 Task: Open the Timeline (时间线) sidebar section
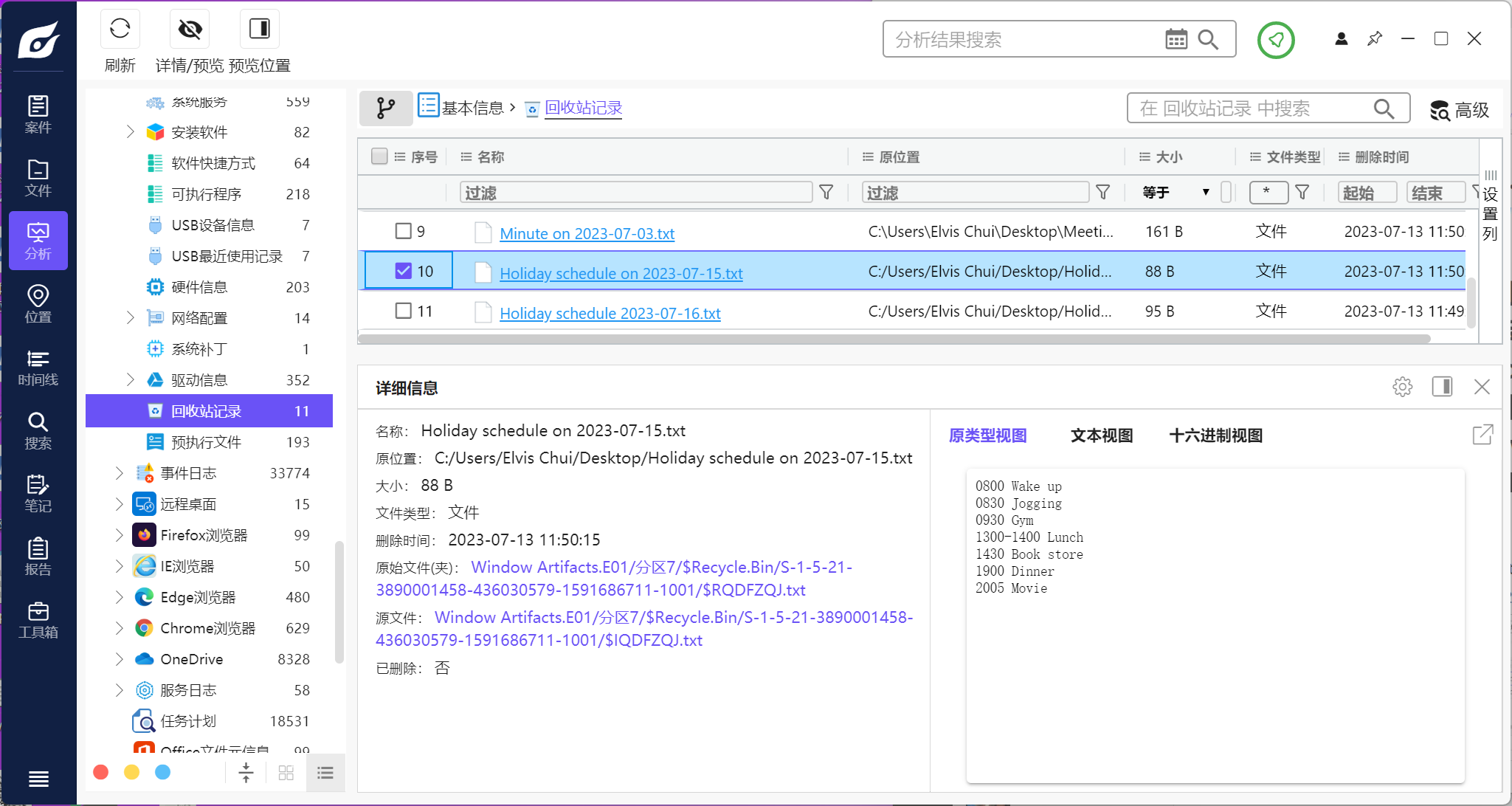38,368
